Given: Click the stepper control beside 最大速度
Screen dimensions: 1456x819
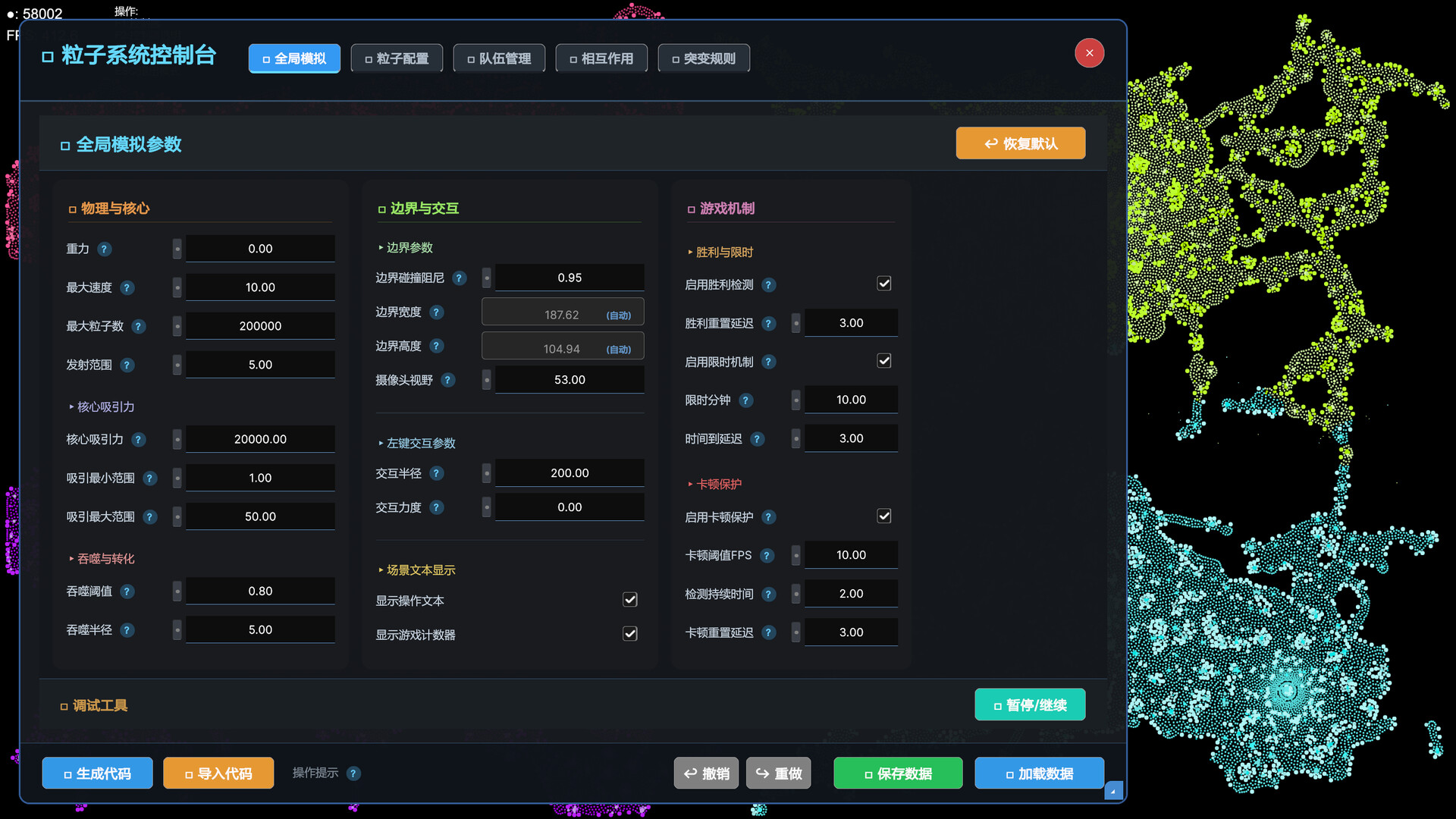Looking at the screenshot, I should (177, 287).
